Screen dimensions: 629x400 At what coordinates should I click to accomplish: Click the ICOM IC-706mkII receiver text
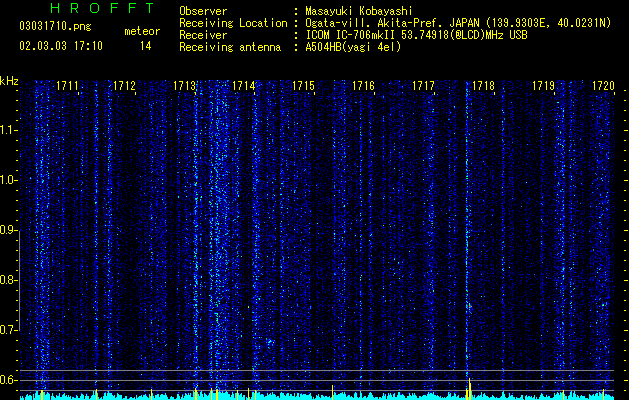pos(416,35)
